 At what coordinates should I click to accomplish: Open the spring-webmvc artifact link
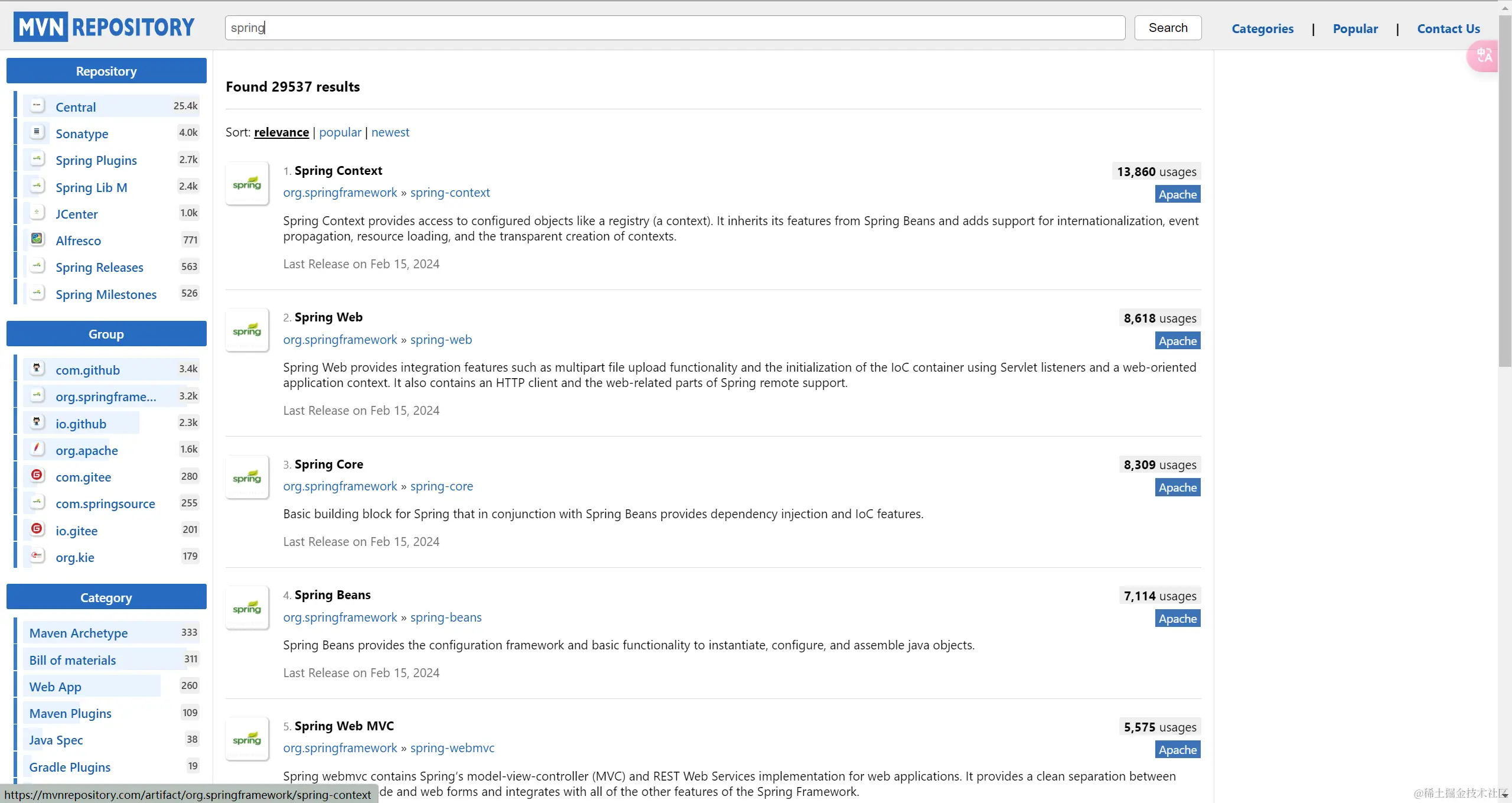click(452, 748)
